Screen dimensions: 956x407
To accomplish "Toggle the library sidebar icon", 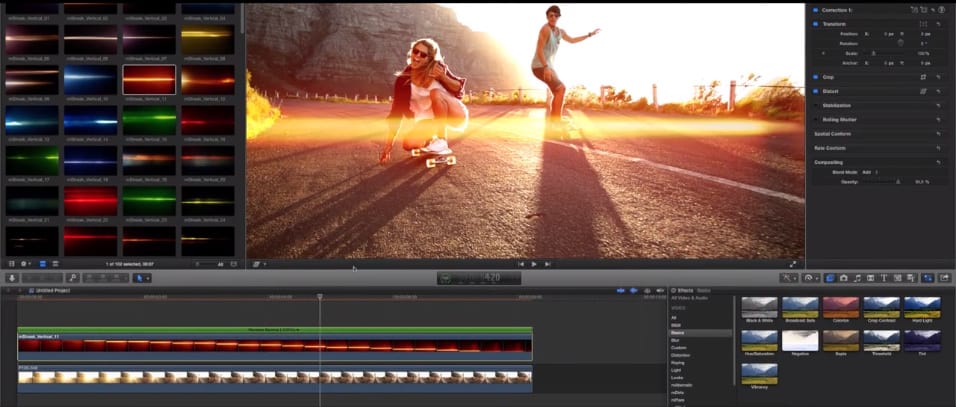I will pos(11,264).
